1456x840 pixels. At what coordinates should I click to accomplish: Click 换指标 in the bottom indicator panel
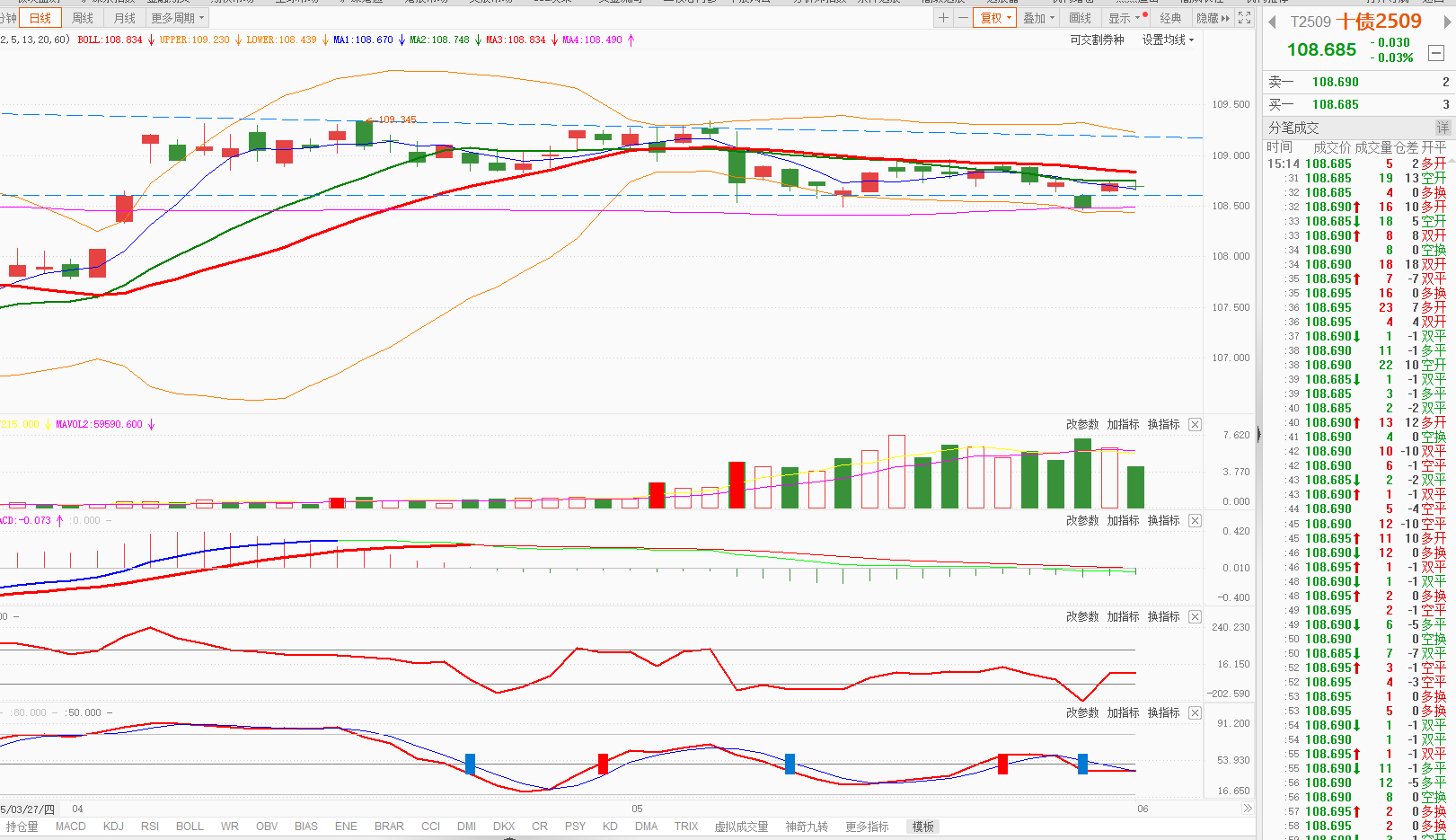[x=1163, y=712]
